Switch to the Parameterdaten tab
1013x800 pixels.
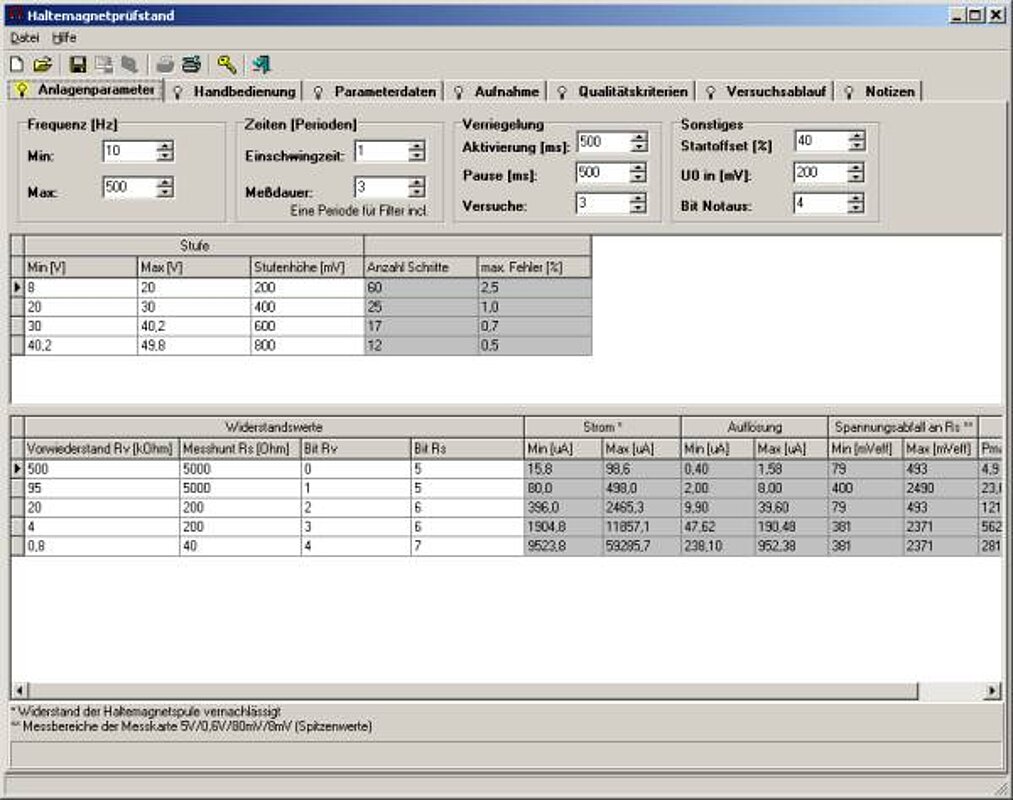pyautogui.click(x=376, y=92)
